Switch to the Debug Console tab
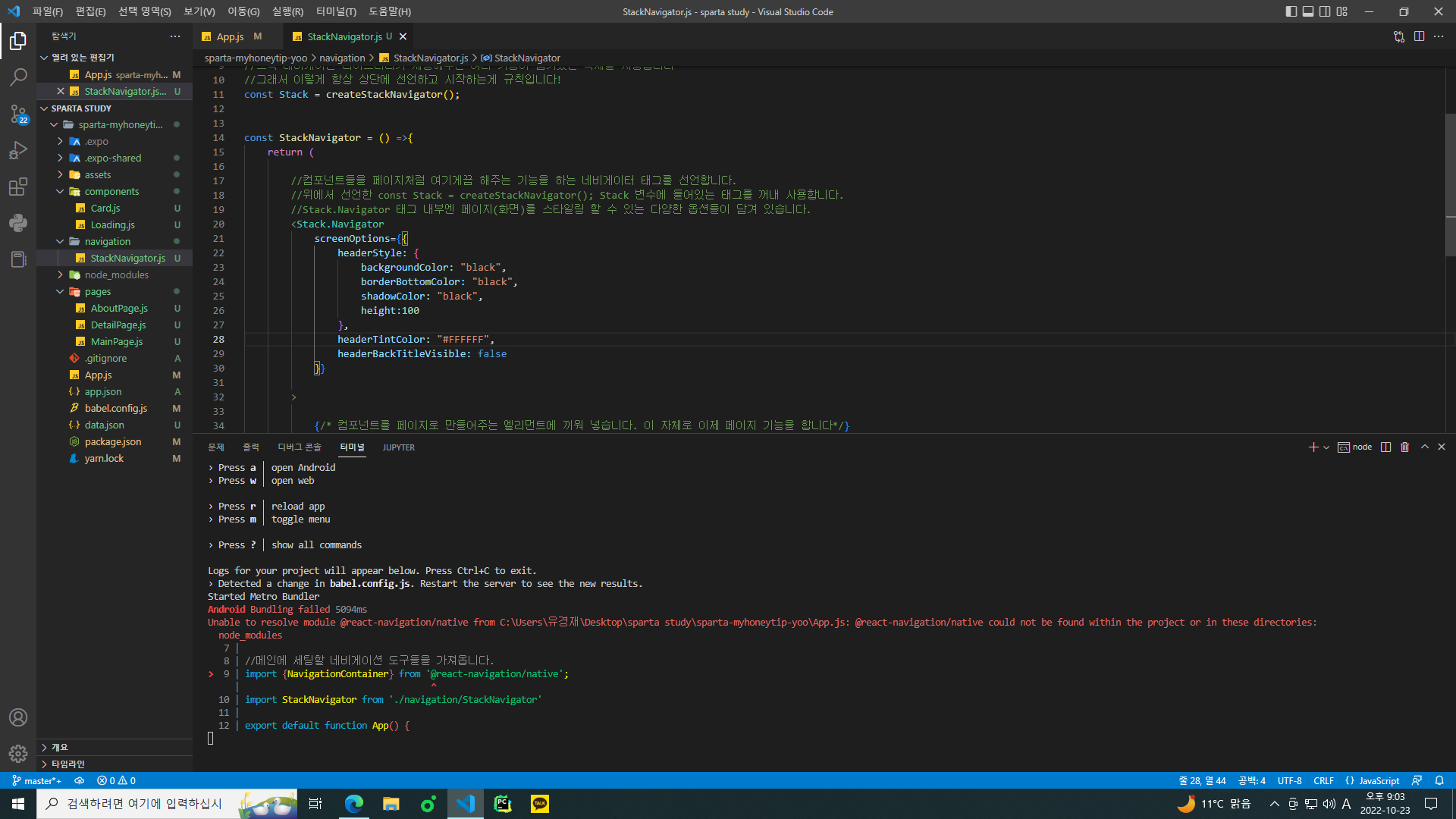 300,447
